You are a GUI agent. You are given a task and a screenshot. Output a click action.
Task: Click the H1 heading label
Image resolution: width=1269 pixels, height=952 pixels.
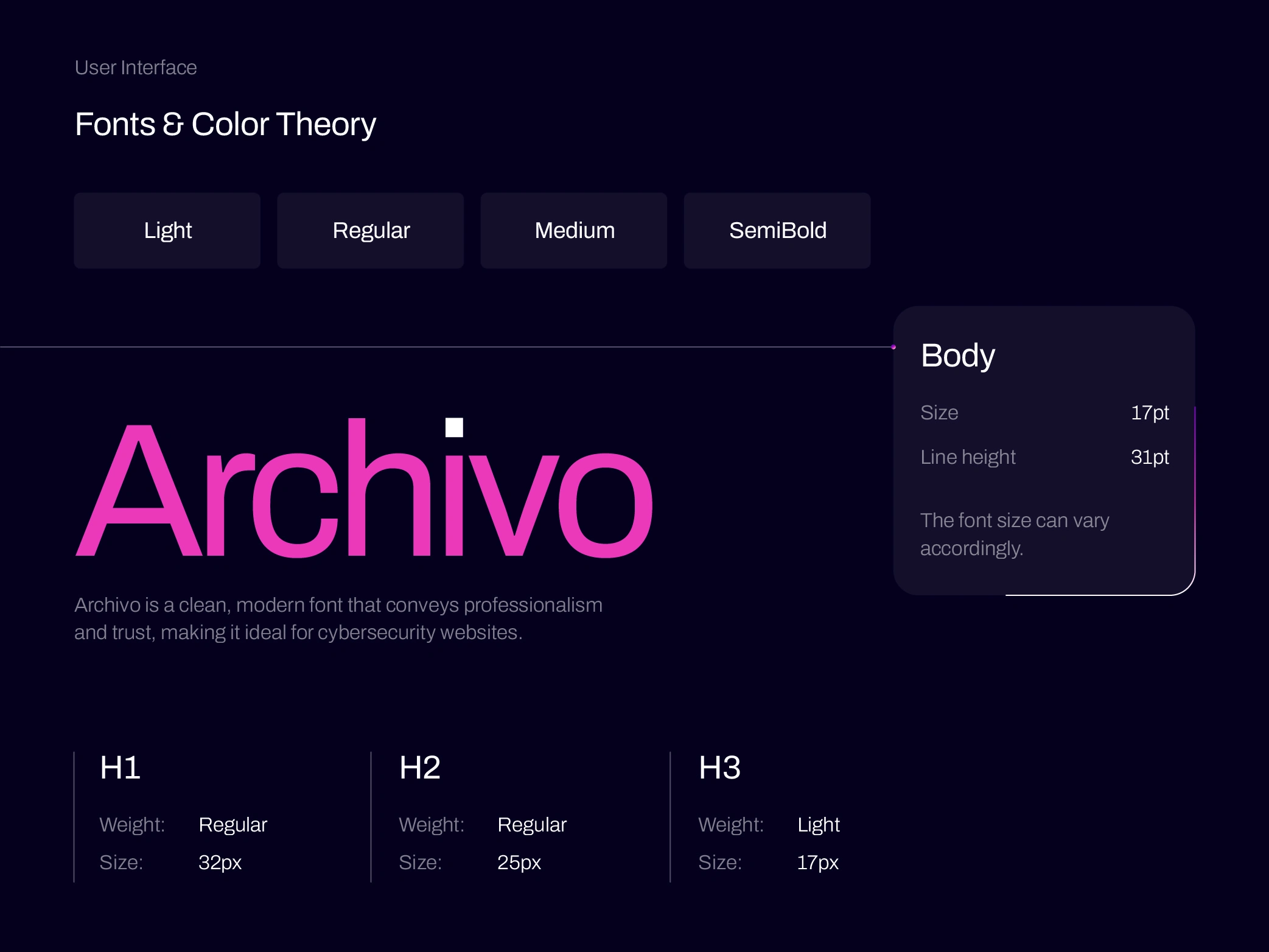click(x=120, y=768)
